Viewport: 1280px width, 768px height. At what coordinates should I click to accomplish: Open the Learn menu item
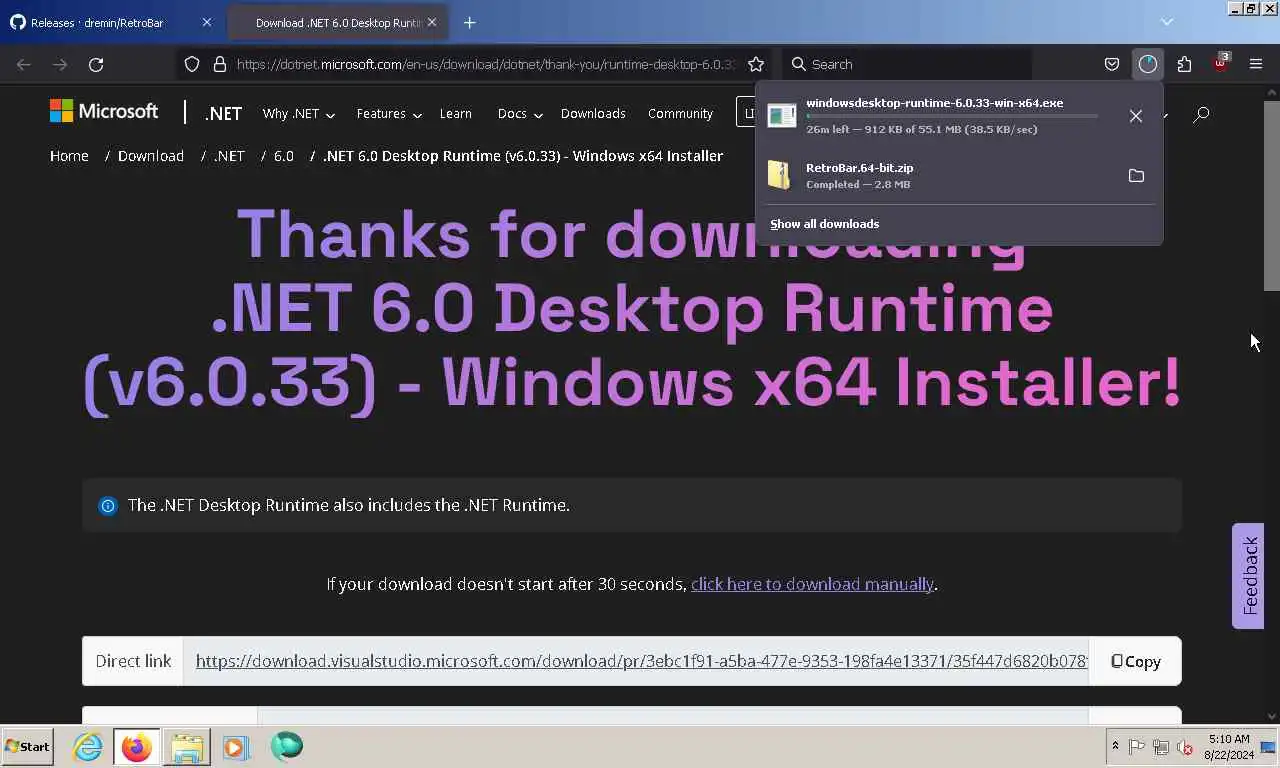click(456, 114)
